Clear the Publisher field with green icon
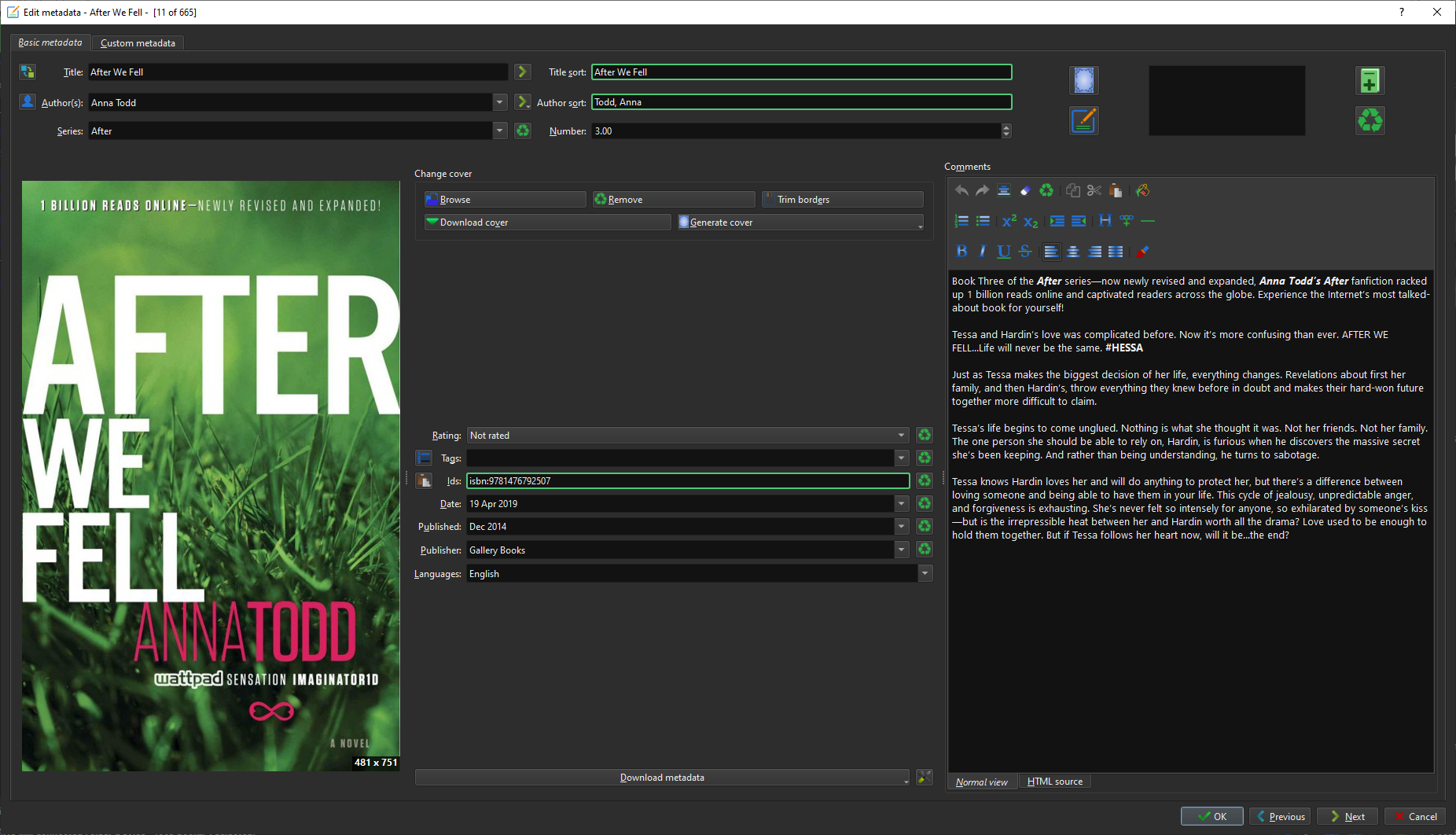The width and height of the screenshot is (1456, 835). click(x=925, y=549)
